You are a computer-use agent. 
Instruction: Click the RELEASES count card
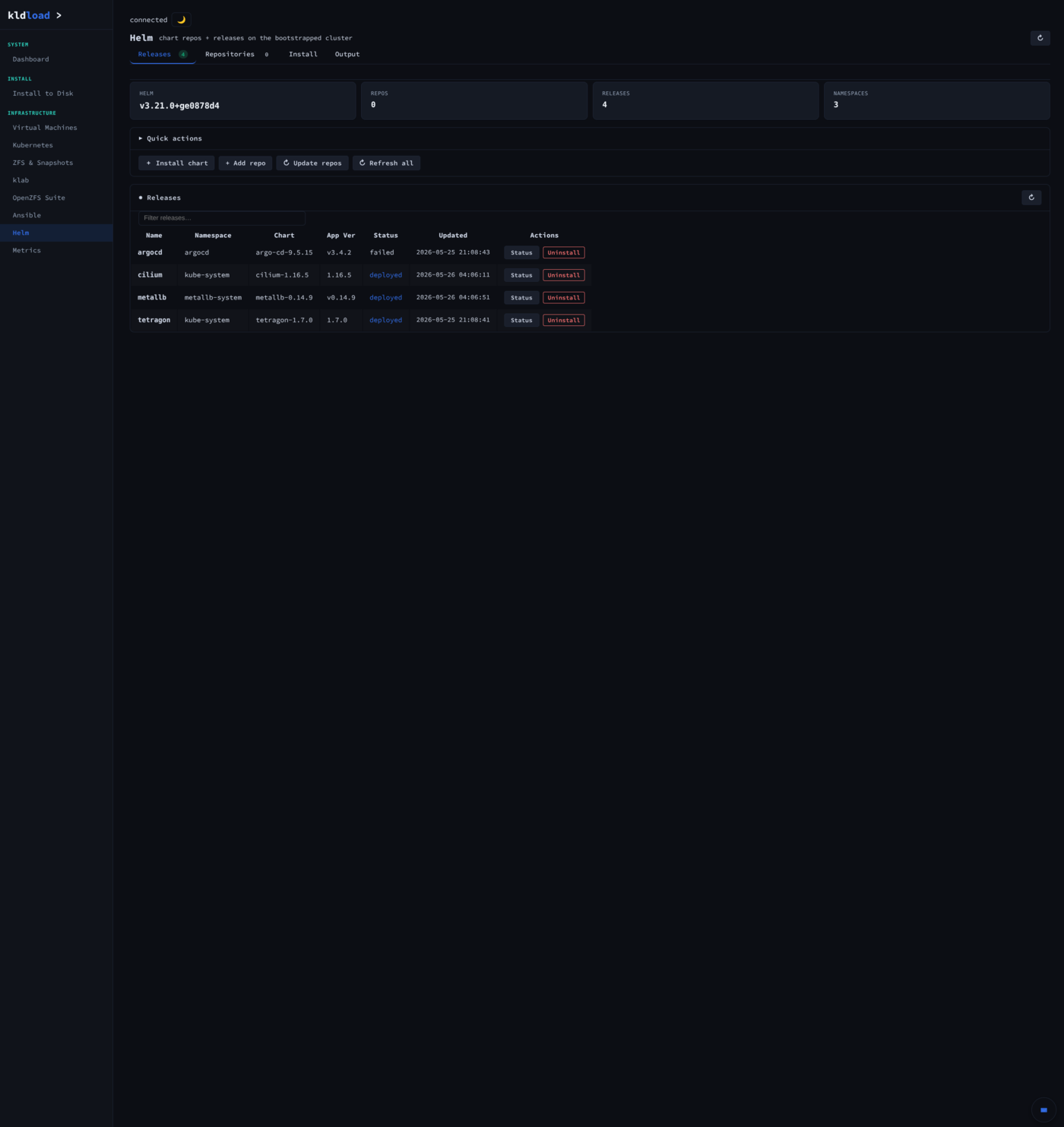[x=705, y=101]
